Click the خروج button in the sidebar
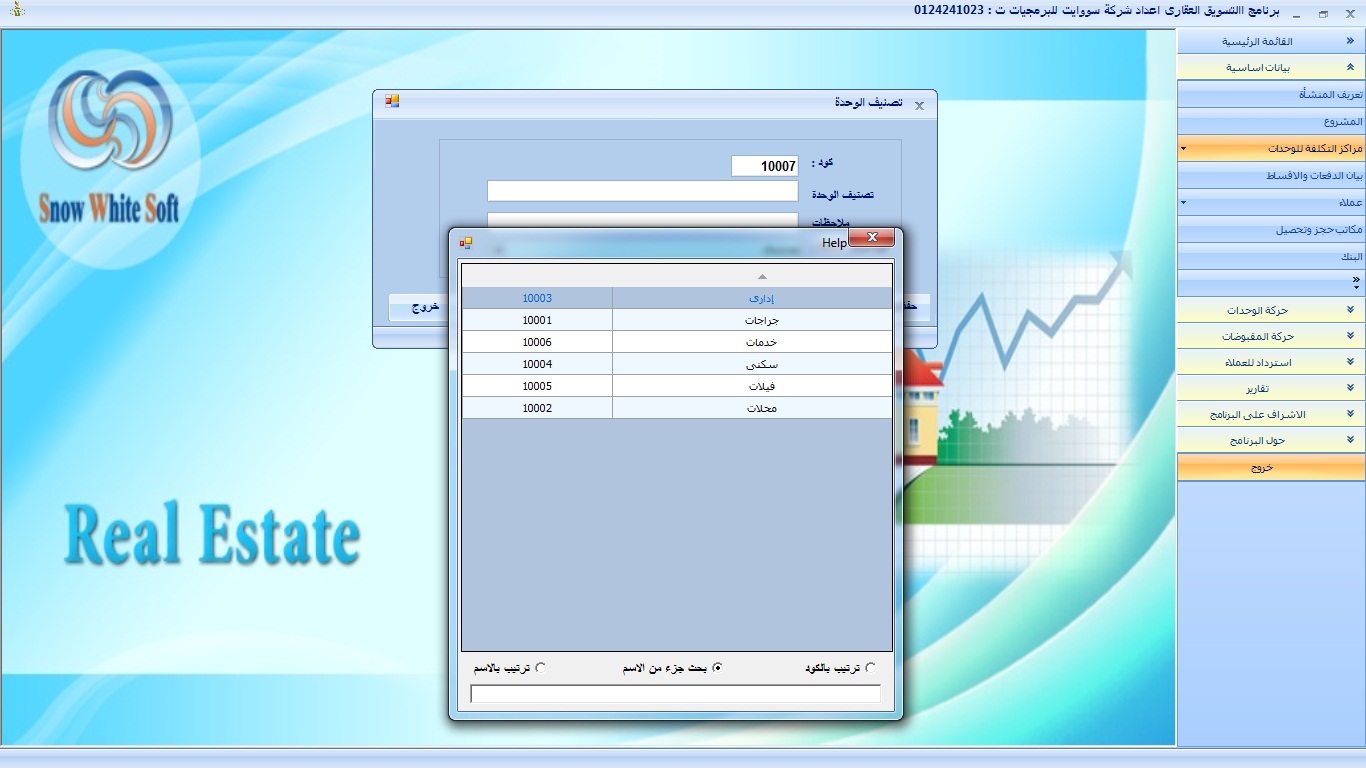The width and height of the screenshot is (1366, 768). [1270, 467]
